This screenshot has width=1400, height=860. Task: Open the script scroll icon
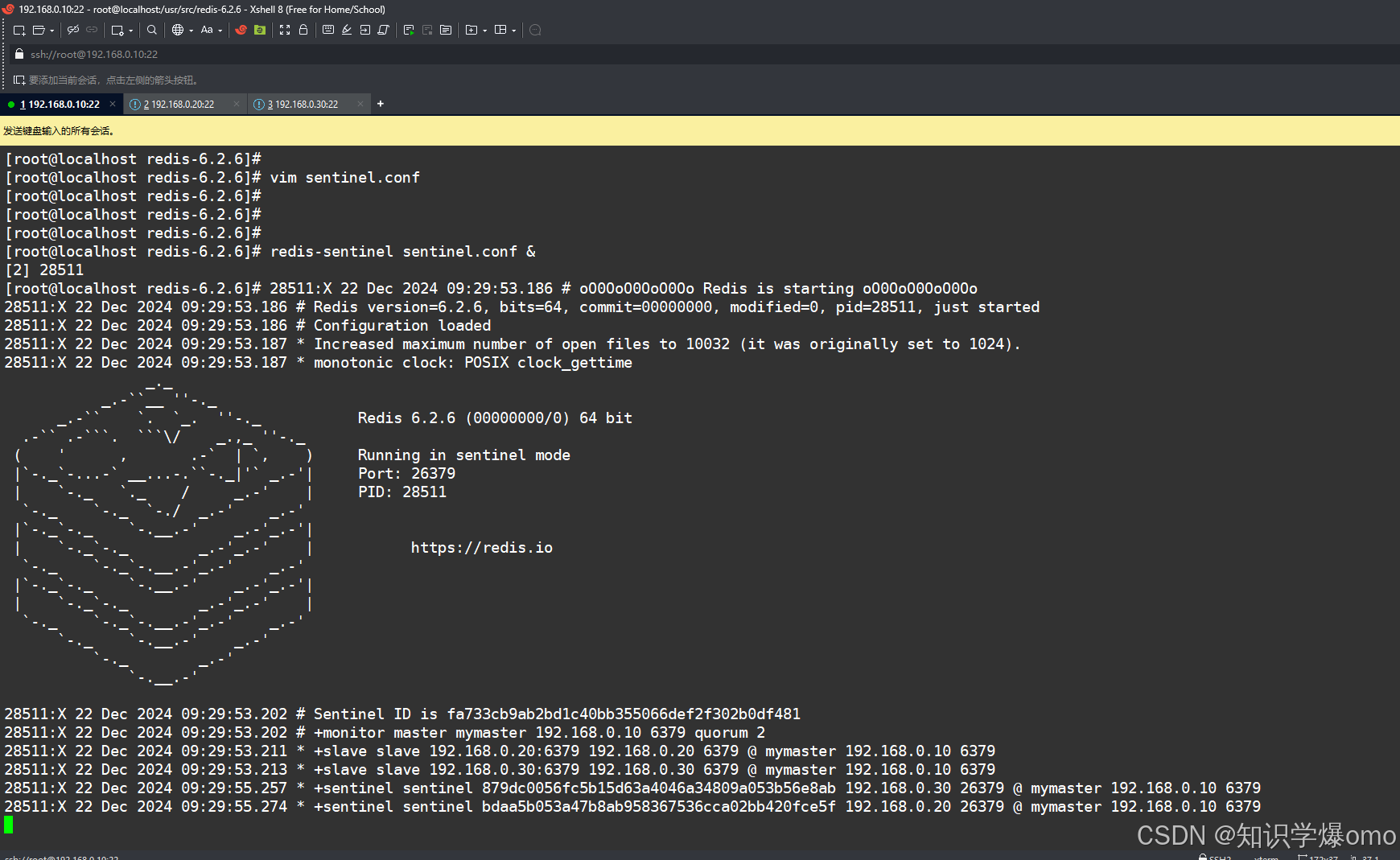pos(384,30)
